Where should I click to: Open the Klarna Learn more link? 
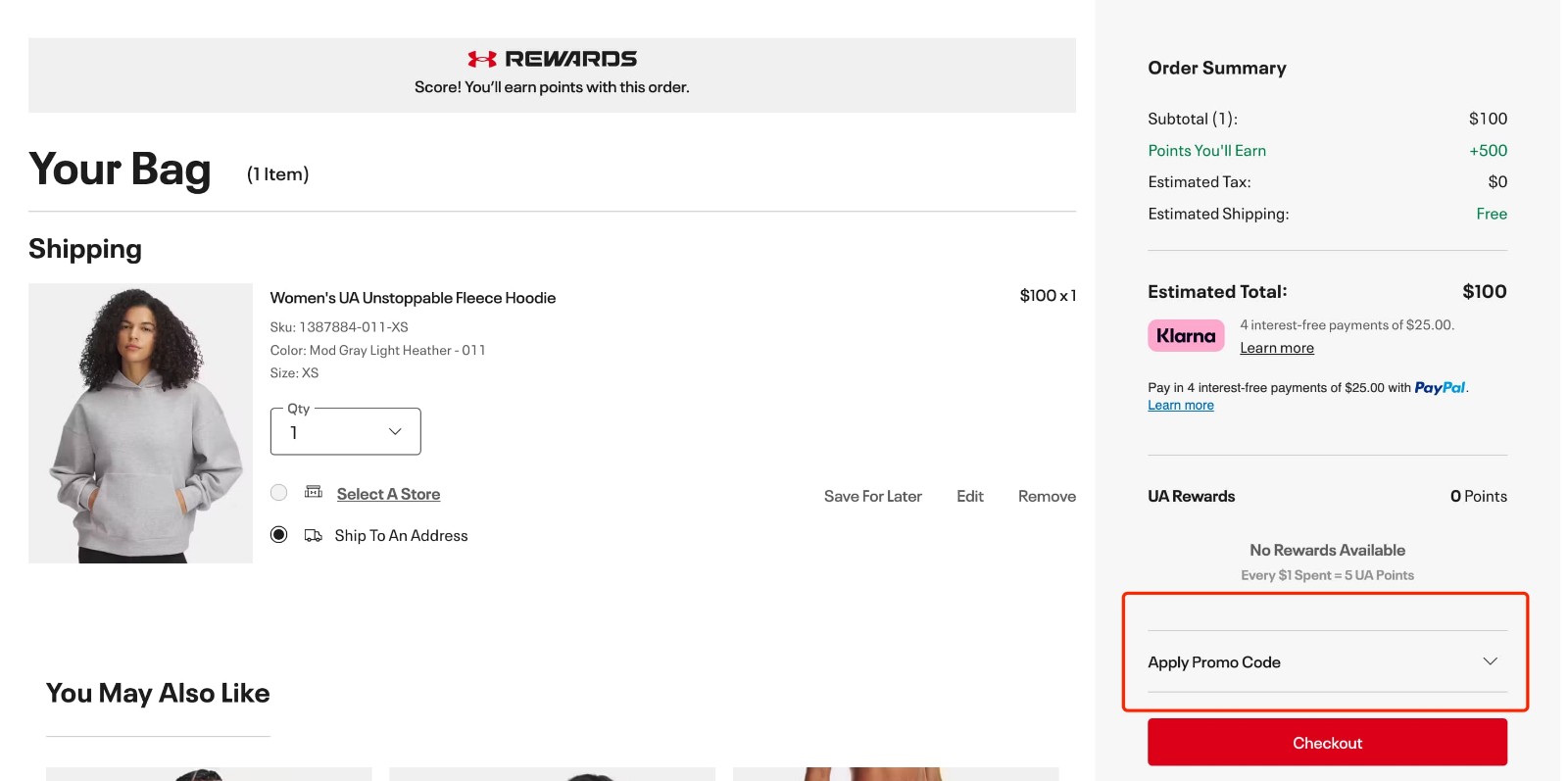click(x=1276, y=347)
